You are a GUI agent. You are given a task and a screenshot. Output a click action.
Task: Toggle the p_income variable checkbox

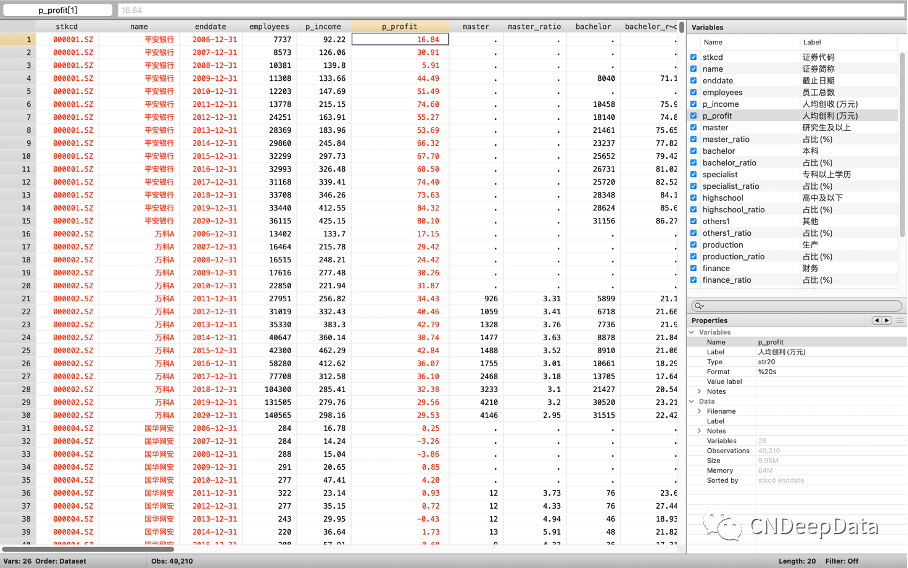pos(694,104)
